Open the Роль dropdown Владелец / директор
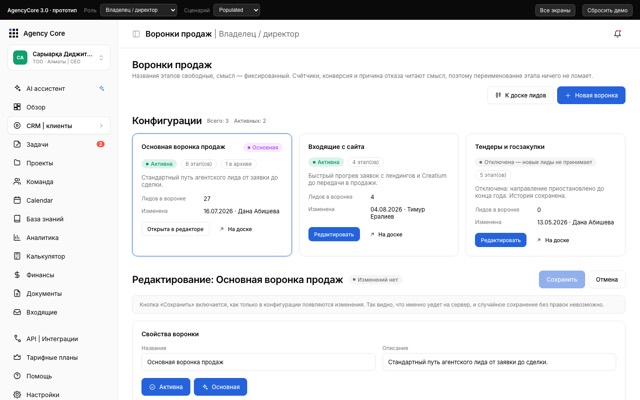This screenshot has height=400, width=640. (139, 10)
